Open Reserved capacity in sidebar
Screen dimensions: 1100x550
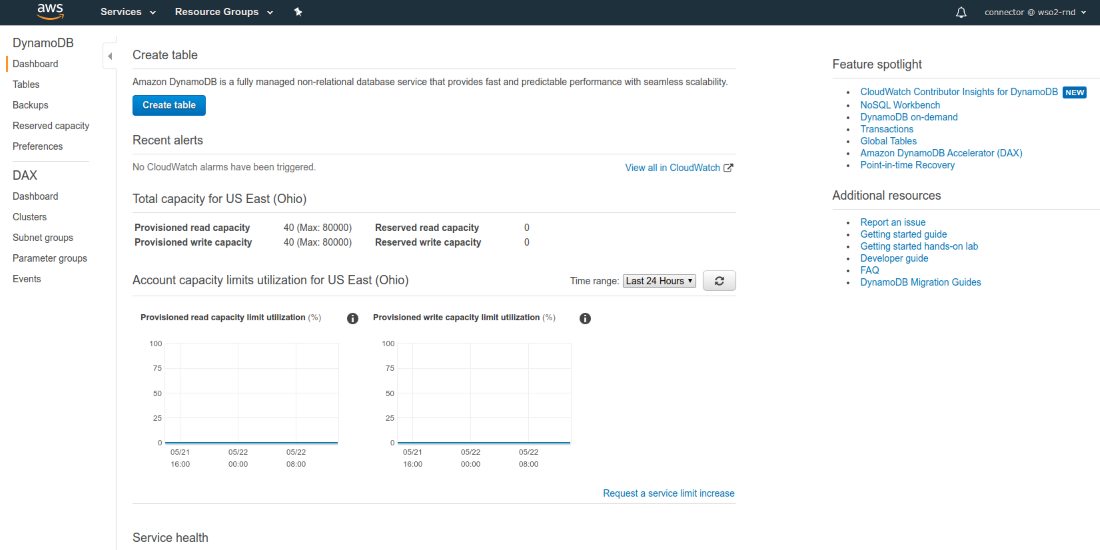(51, 126)
